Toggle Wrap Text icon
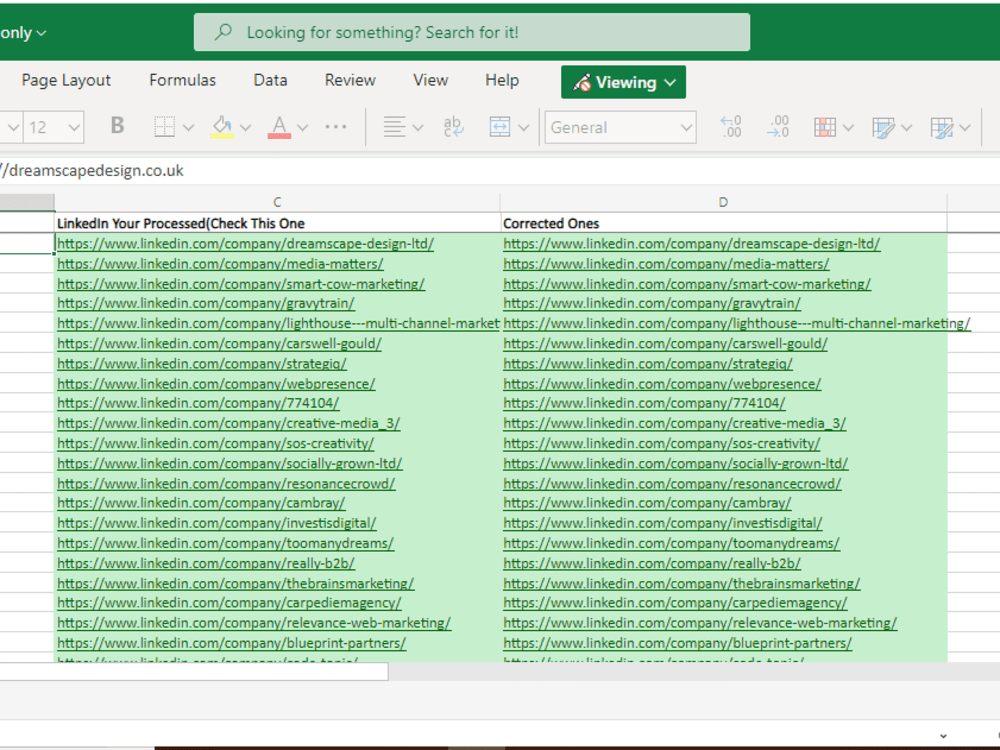 click(453, 127)
